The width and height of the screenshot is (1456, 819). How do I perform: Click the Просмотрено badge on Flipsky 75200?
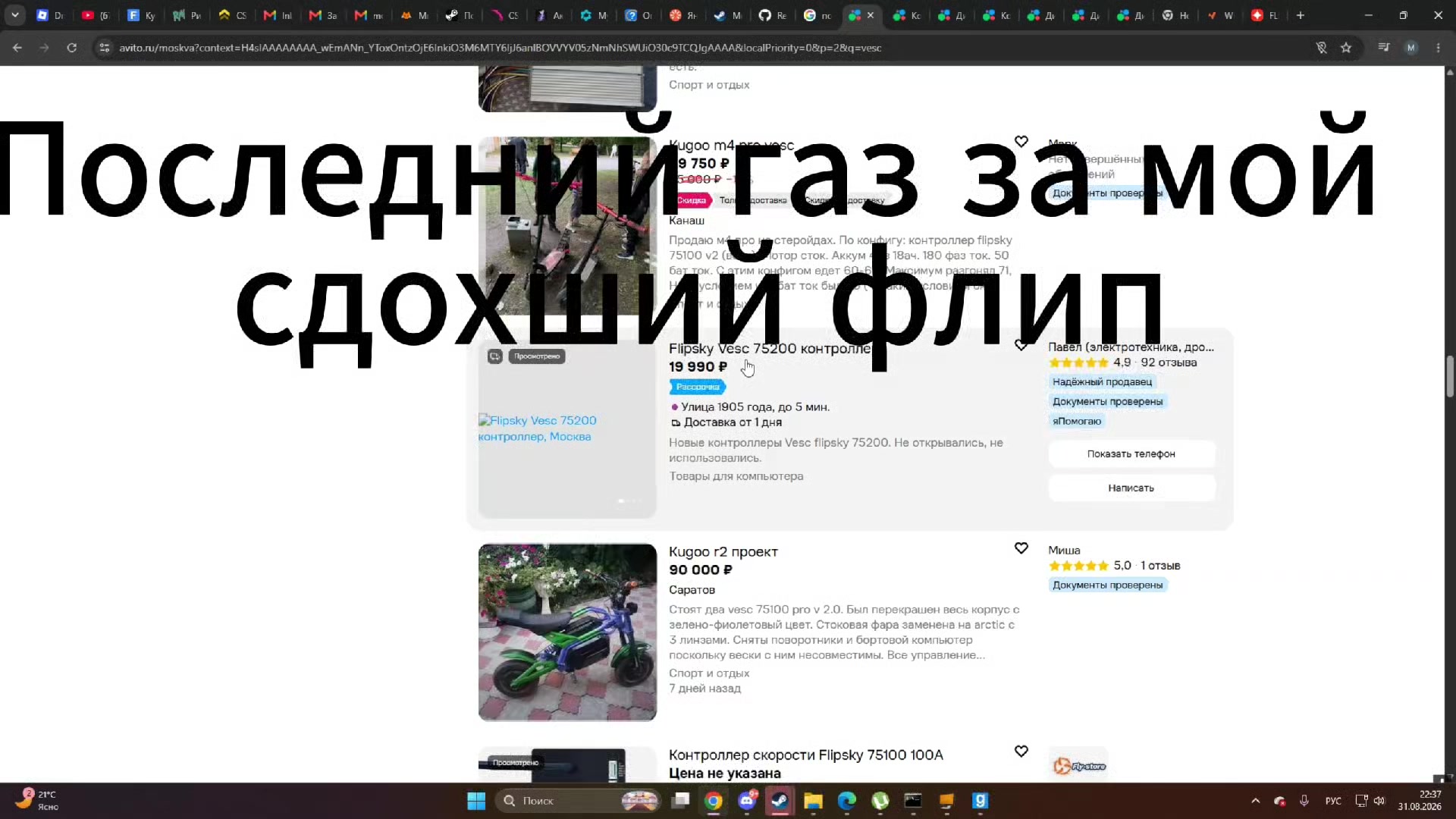click(x=537, y=356)
